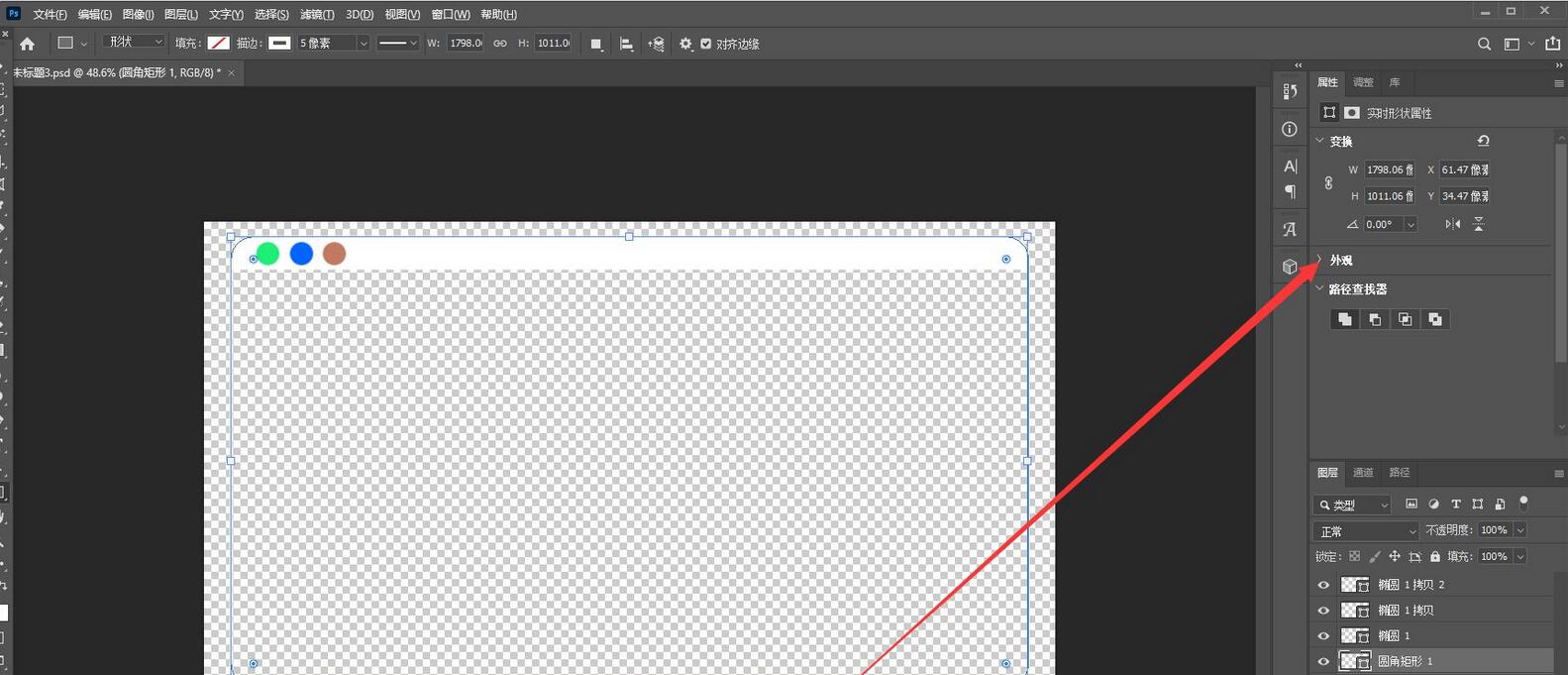Image resolution: width=1568 pixels, height=675 pixels.
Task: Open path alignment options icon
Action: pyautogui.click(x=626, y=44)
